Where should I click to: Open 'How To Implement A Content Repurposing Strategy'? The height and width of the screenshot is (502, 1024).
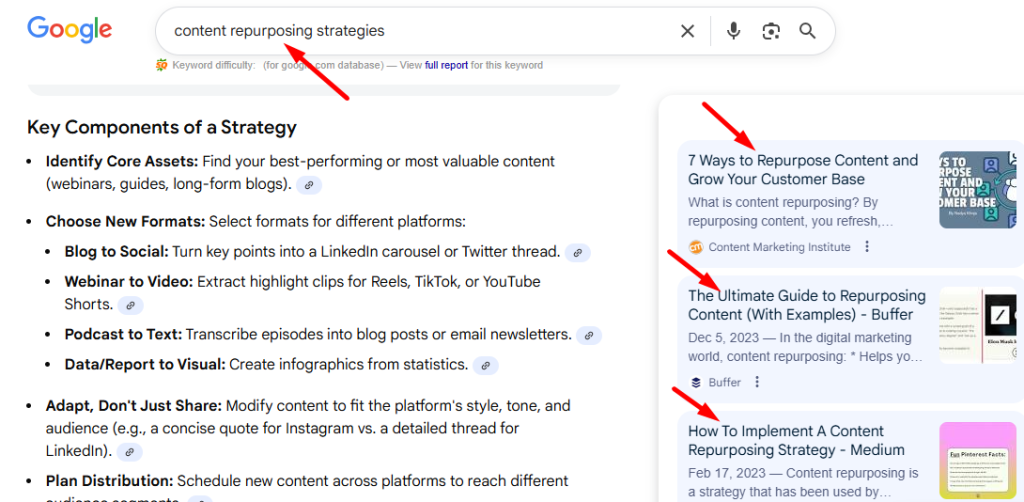tap(796, 441)
